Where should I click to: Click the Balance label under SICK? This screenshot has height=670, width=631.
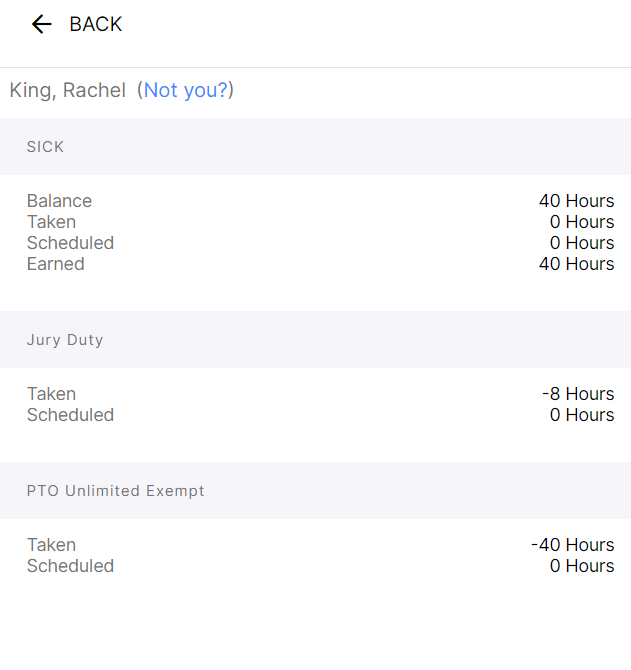pyautogui.click(x=59, y=201)
